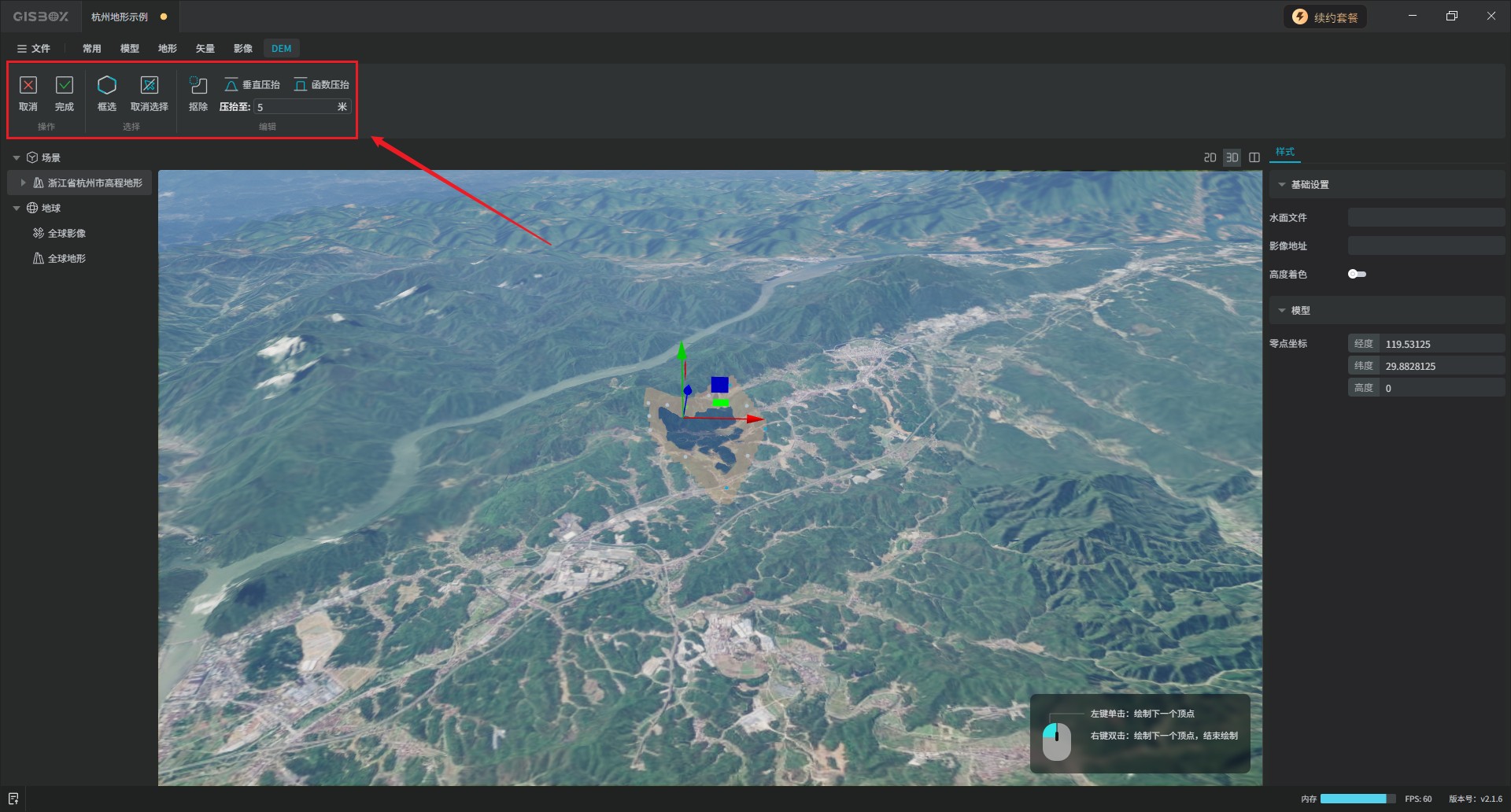Screen dimensions: 1511x812
Task: Click the 完成 (Finish) green check icon
Action: click(x=65, y=85)
